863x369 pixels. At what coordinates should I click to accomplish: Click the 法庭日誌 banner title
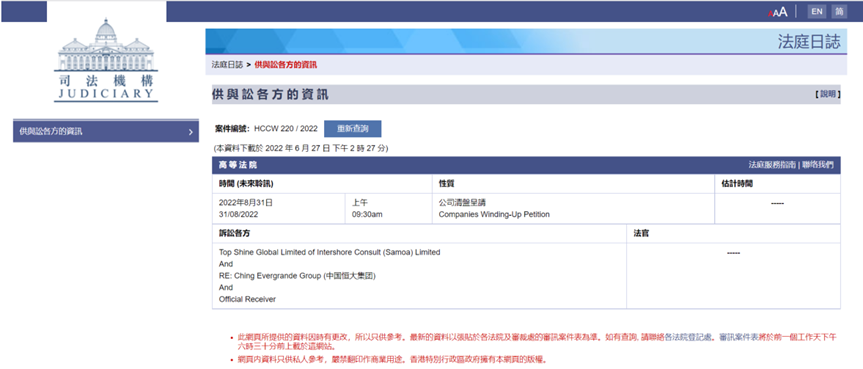809,42
